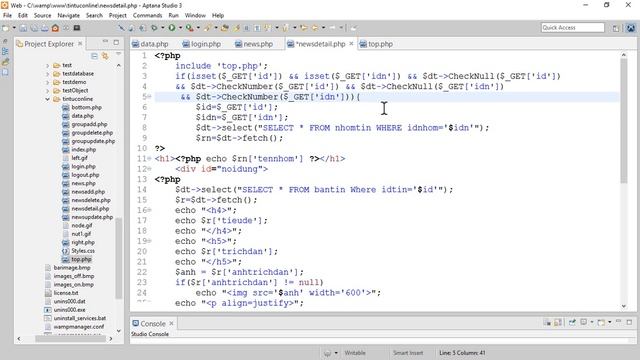Click 'Smart Insert' in the status bar
This screenshot has height=360, width=640.
click(408, 353)
